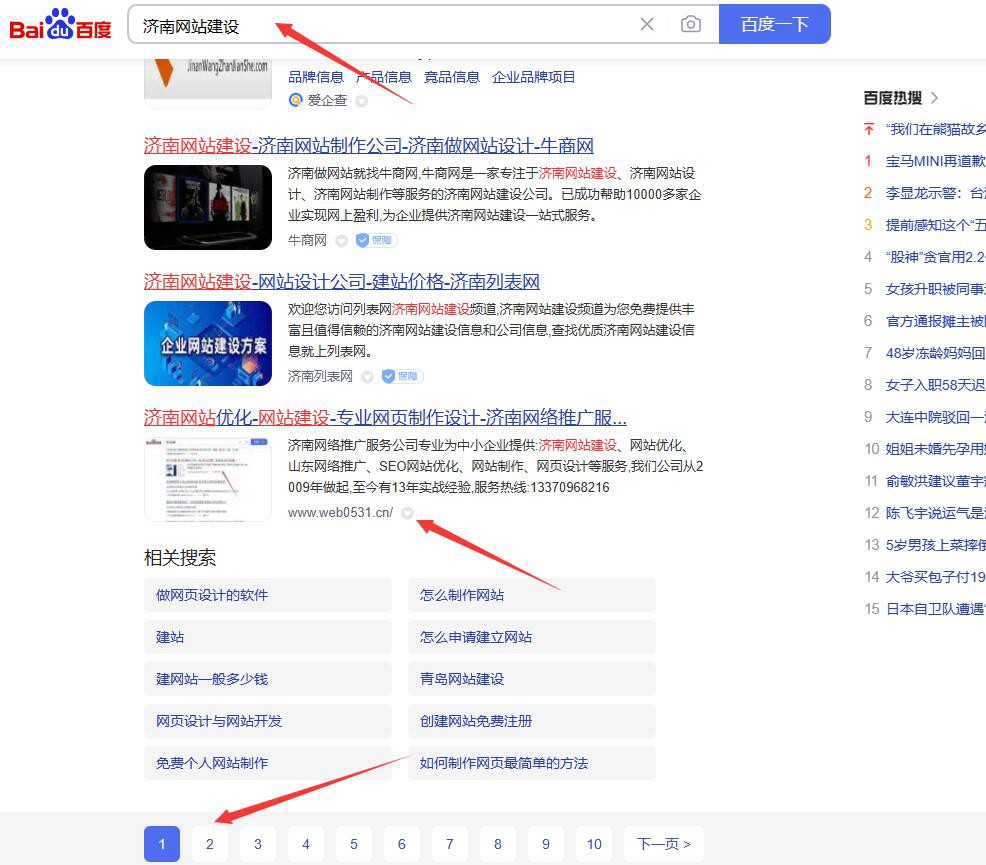Open the 济南列表网 result title
Image resolution: width=986 pixels, height=865 pixels.
[x=341, y=282]
